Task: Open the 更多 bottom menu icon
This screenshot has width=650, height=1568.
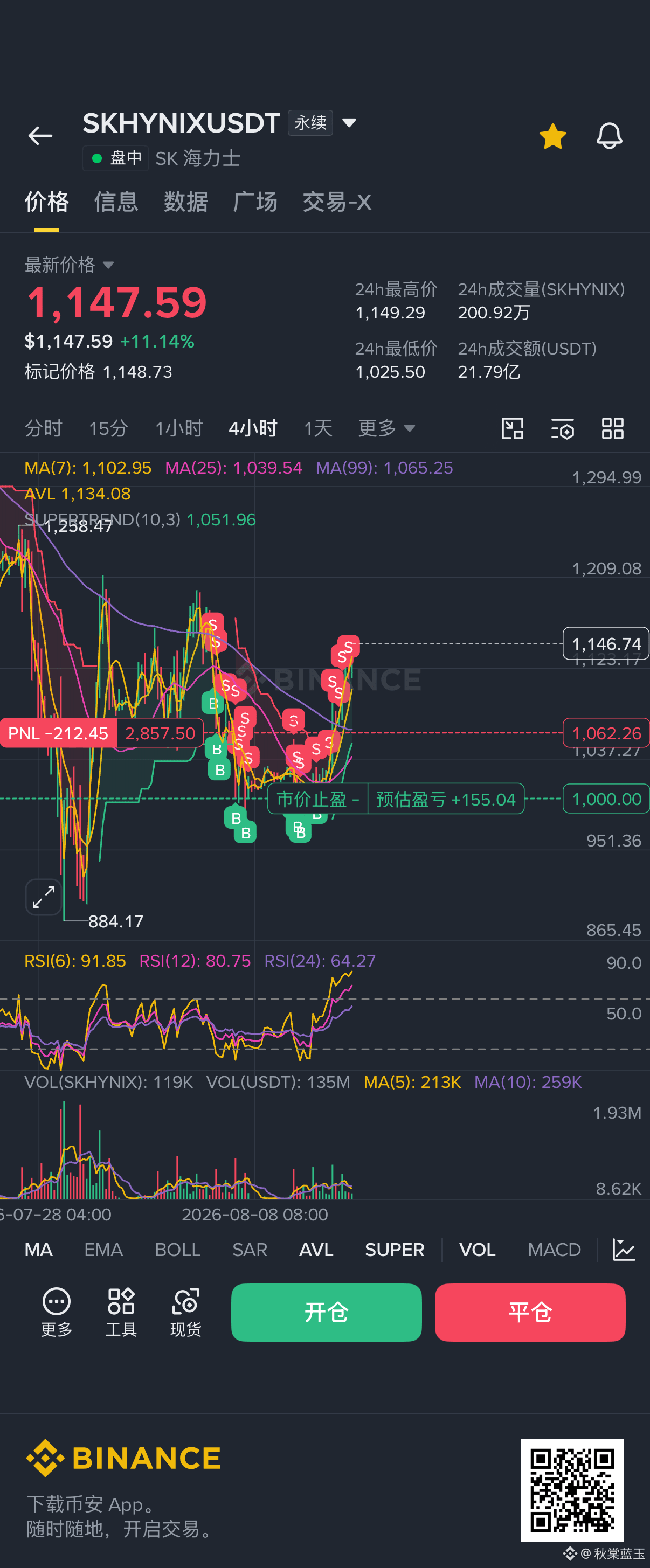Action: pos(57,1312)
